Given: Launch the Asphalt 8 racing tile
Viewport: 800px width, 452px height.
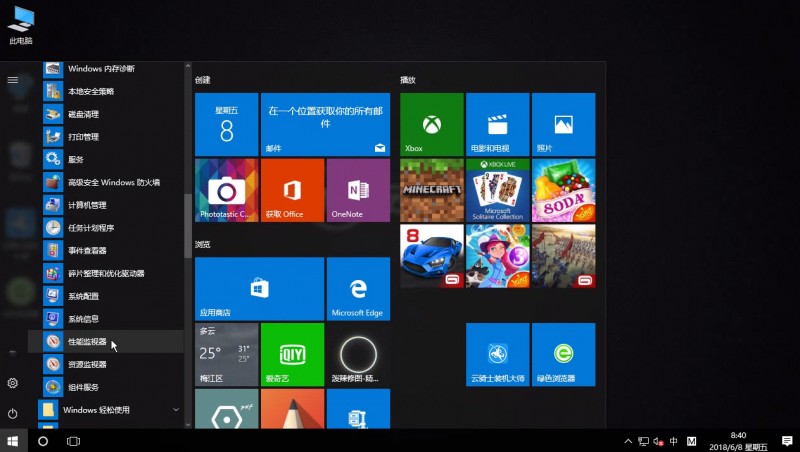Looking at the screenshot, I should (x=432, y=256).
